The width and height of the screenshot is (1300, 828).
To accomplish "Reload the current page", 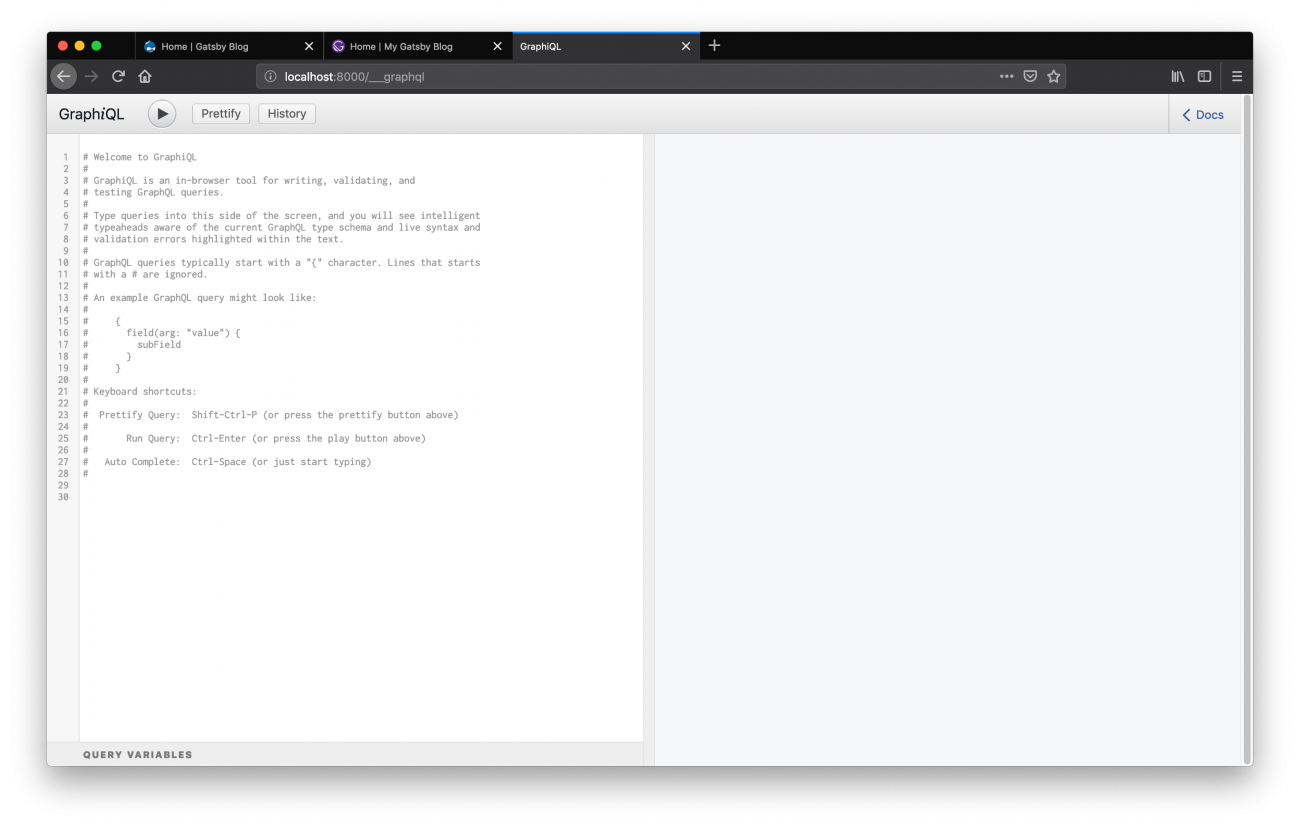I will coord(118,76).
